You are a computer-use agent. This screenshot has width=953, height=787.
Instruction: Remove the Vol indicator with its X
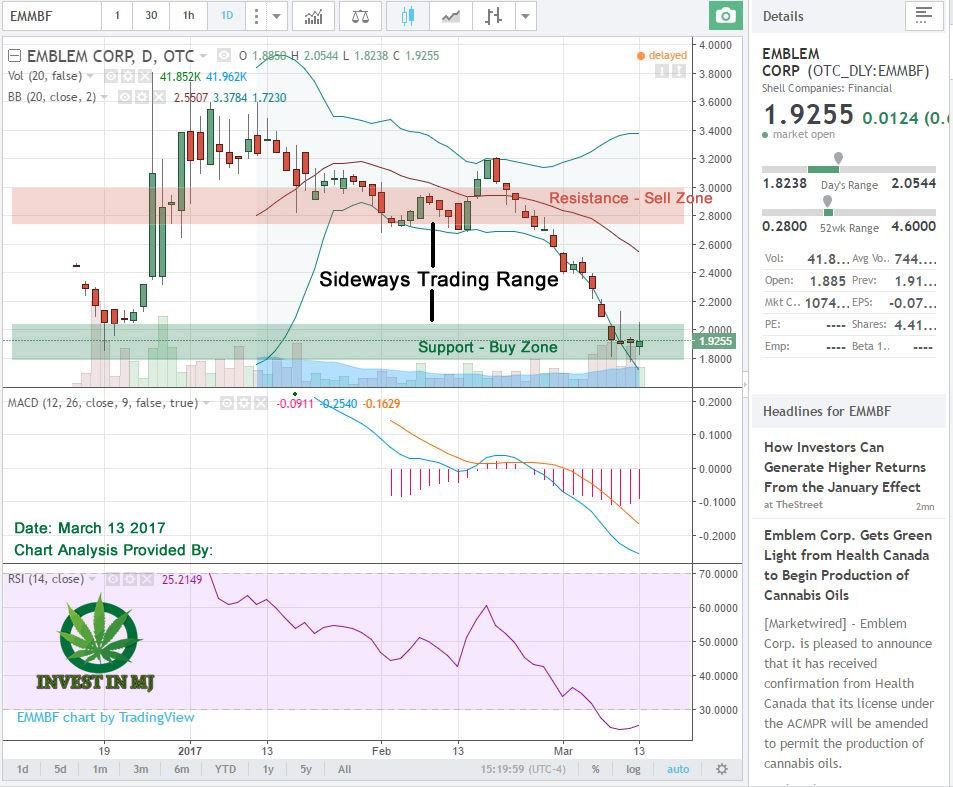[x=144, y=77]
